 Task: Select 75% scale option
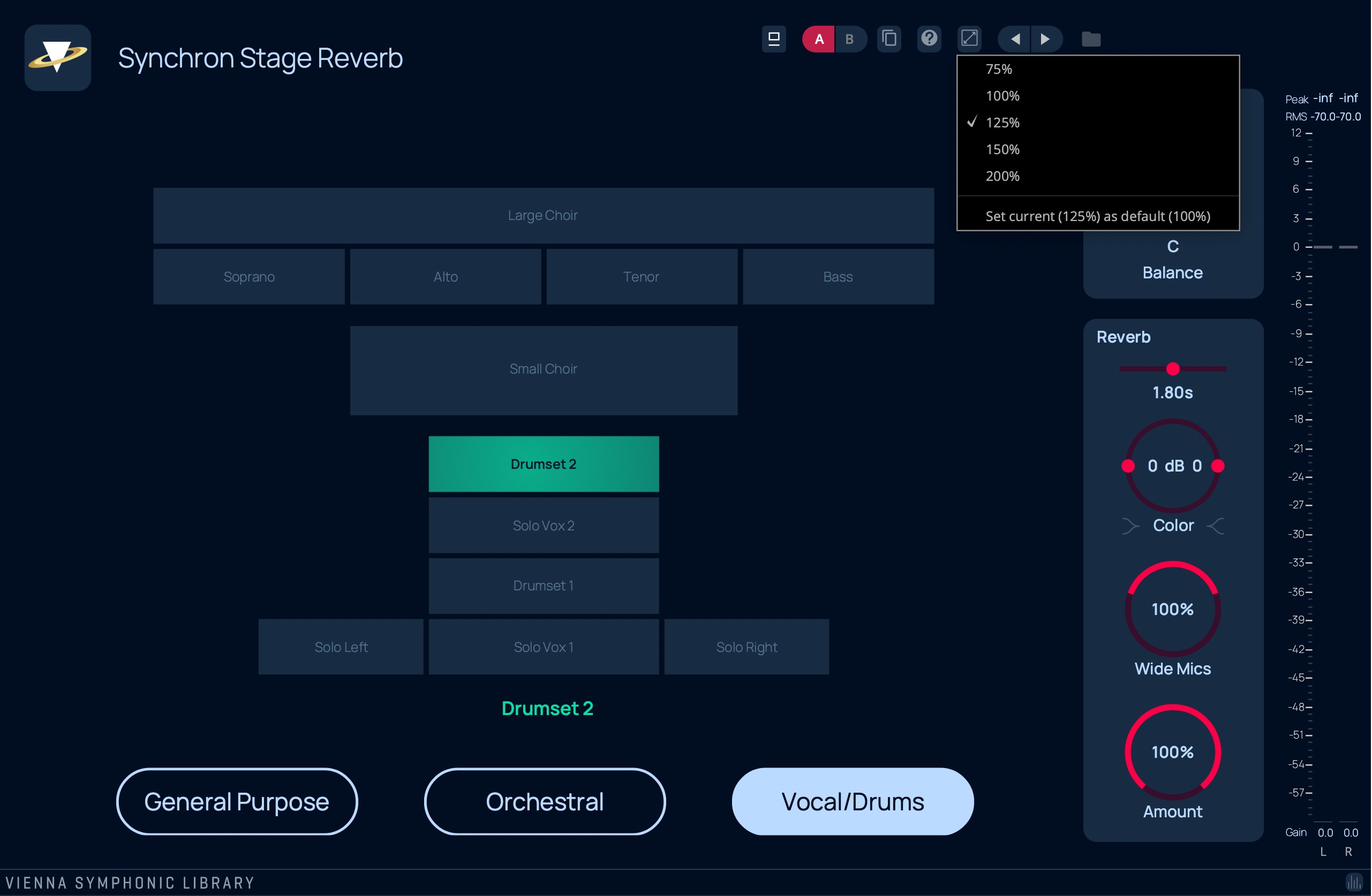click(x=1098, y=69)
